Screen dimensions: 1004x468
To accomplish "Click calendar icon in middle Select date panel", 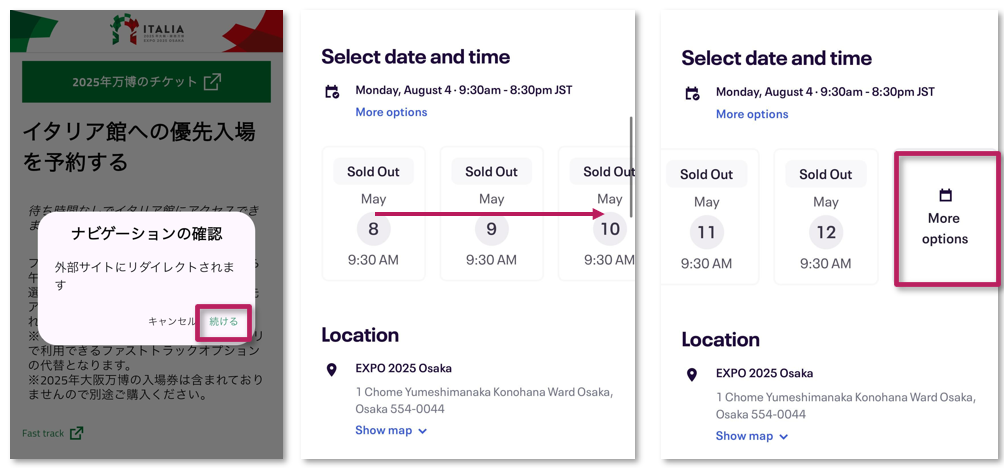I will [x=332, y=92].
